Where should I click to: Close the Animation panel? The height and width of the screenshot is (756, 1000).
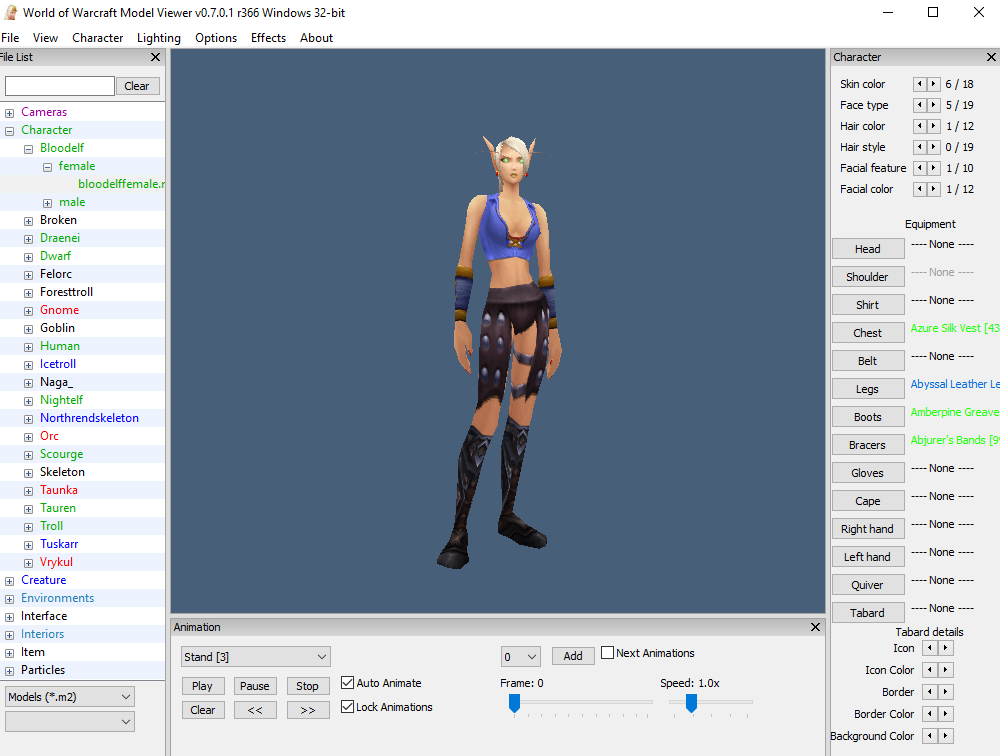(x=815, y=627)
